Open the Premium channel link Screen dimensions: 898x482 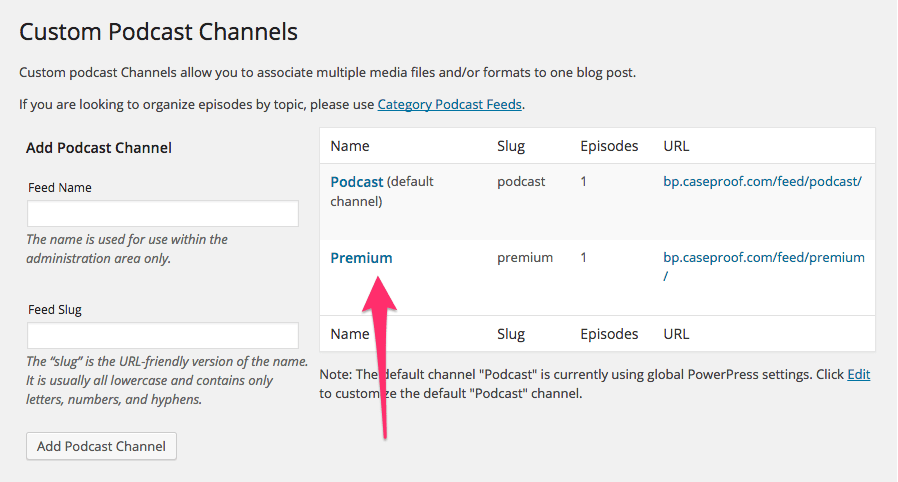coord(361,258)
